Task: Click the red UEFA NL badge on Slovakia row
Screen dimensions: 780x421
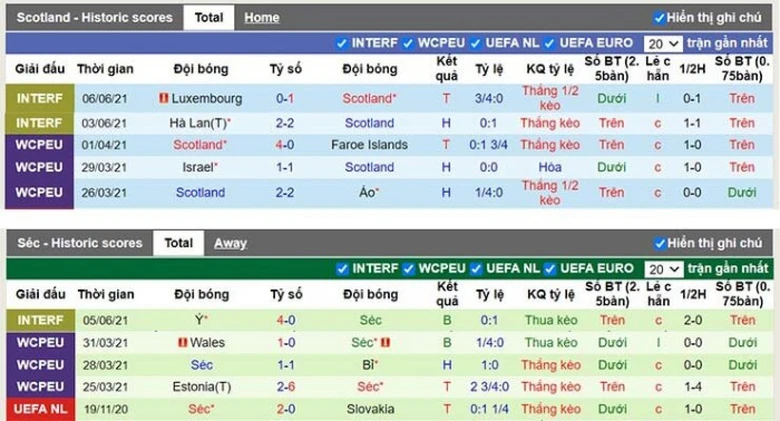Action: [39, 409]
